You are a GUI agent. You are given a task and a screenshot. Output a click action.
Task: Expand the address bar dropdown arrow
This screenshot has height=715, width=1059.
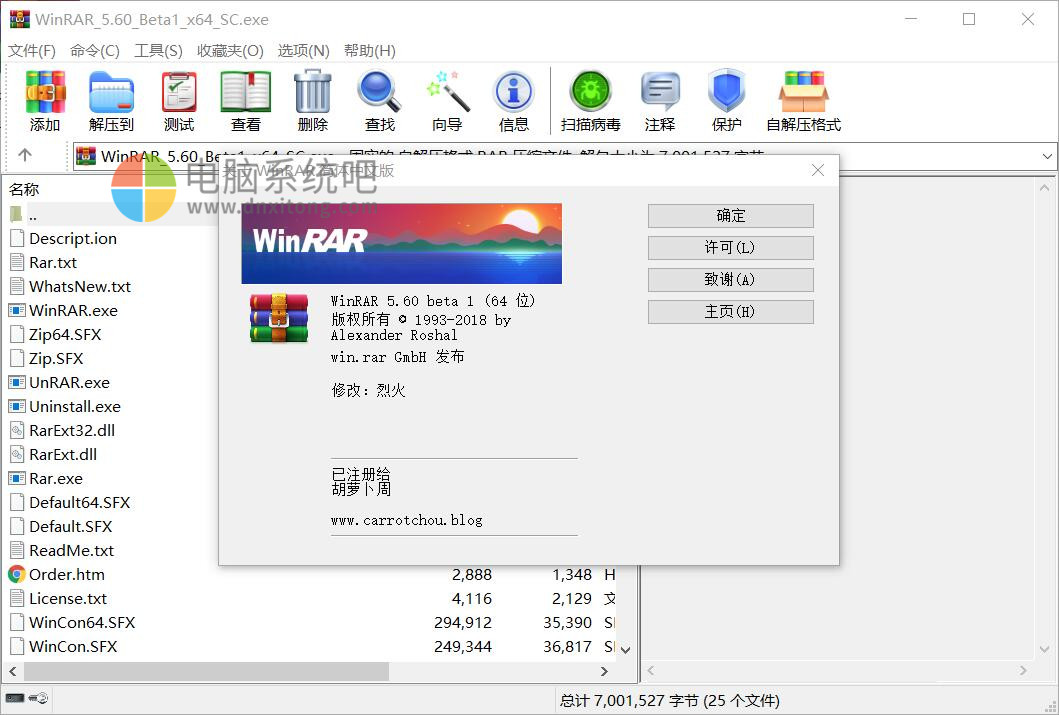pos(1047,157)
